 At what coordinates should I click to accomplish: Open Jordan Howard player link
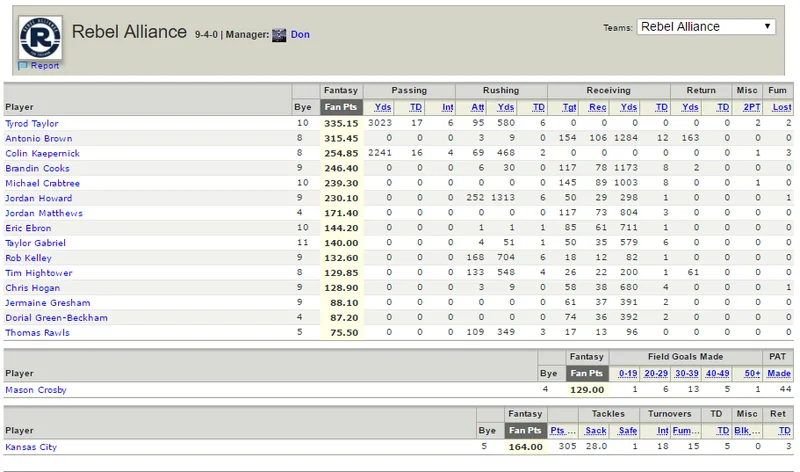[x=39, y=198]
